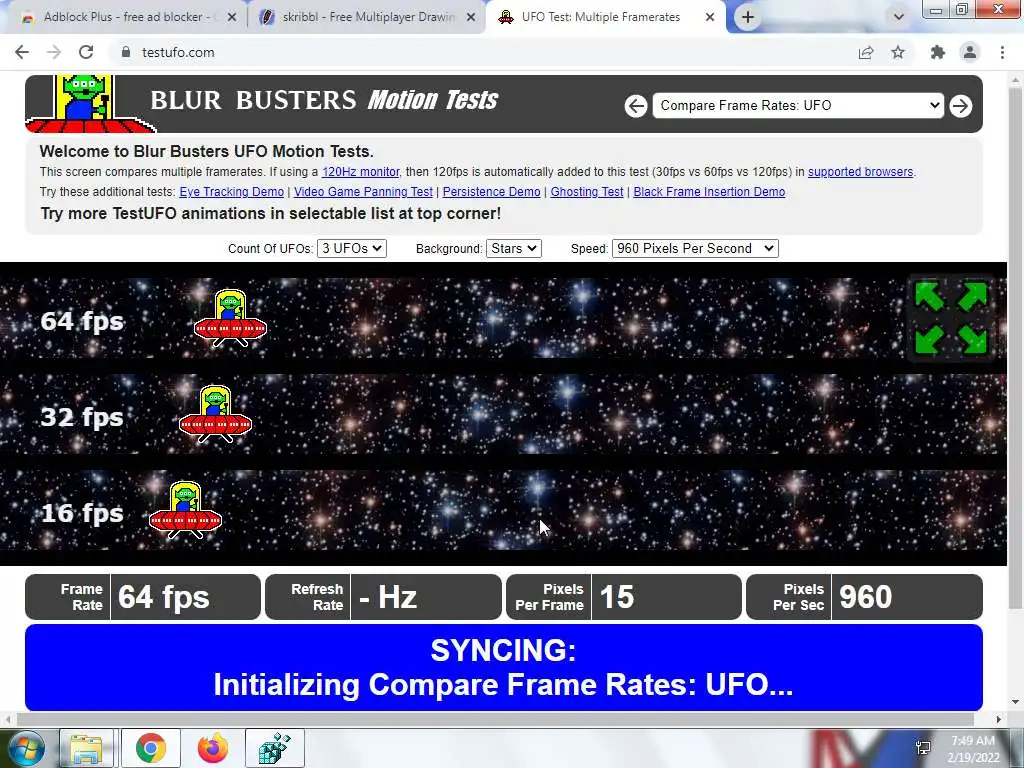This screenshot has width=1024, height=768.
Task: Click the Chrome taskbar icon
Action: 151,748
